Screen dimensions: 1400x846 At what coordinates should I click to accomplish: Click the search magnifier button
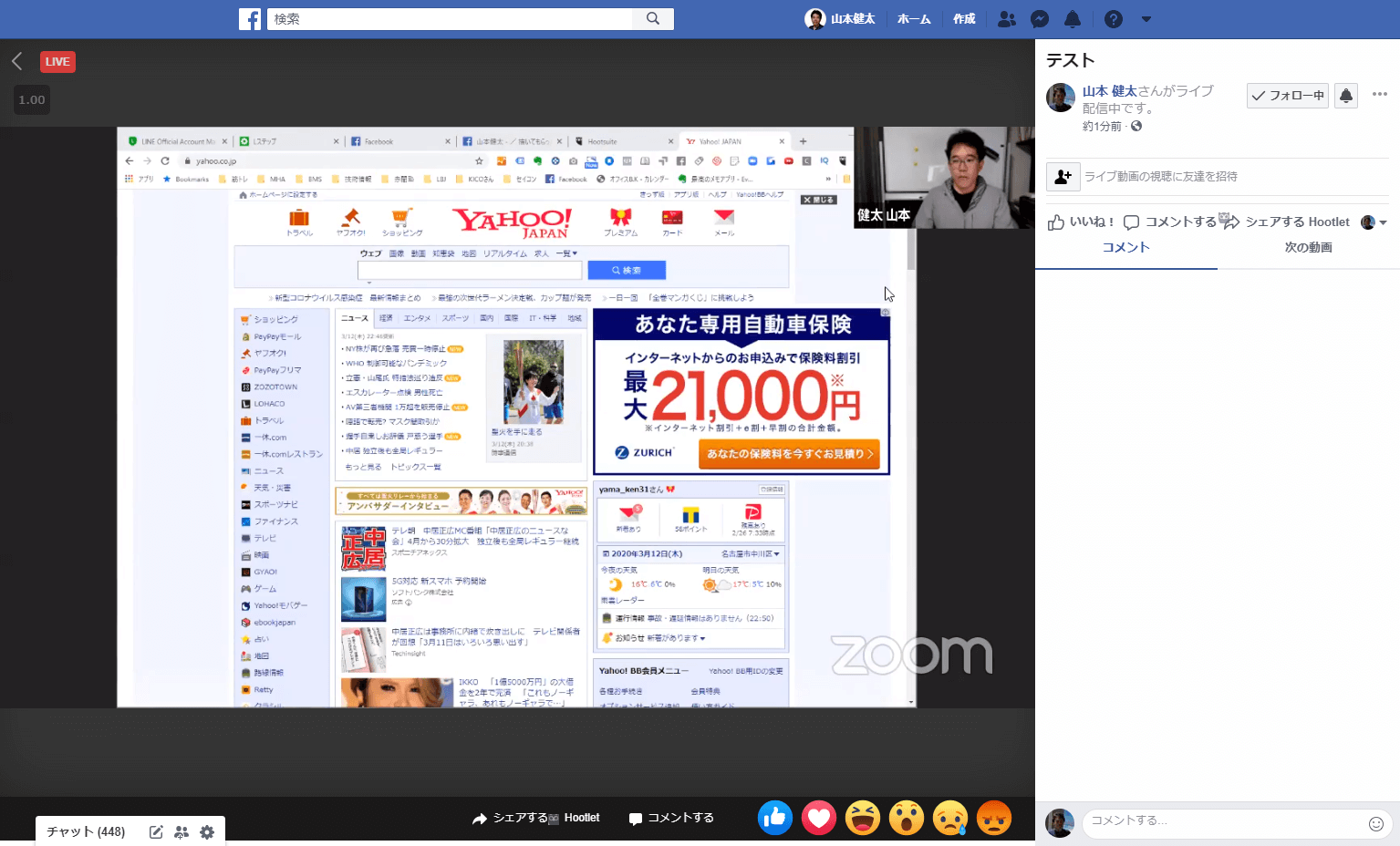[653, 18]
